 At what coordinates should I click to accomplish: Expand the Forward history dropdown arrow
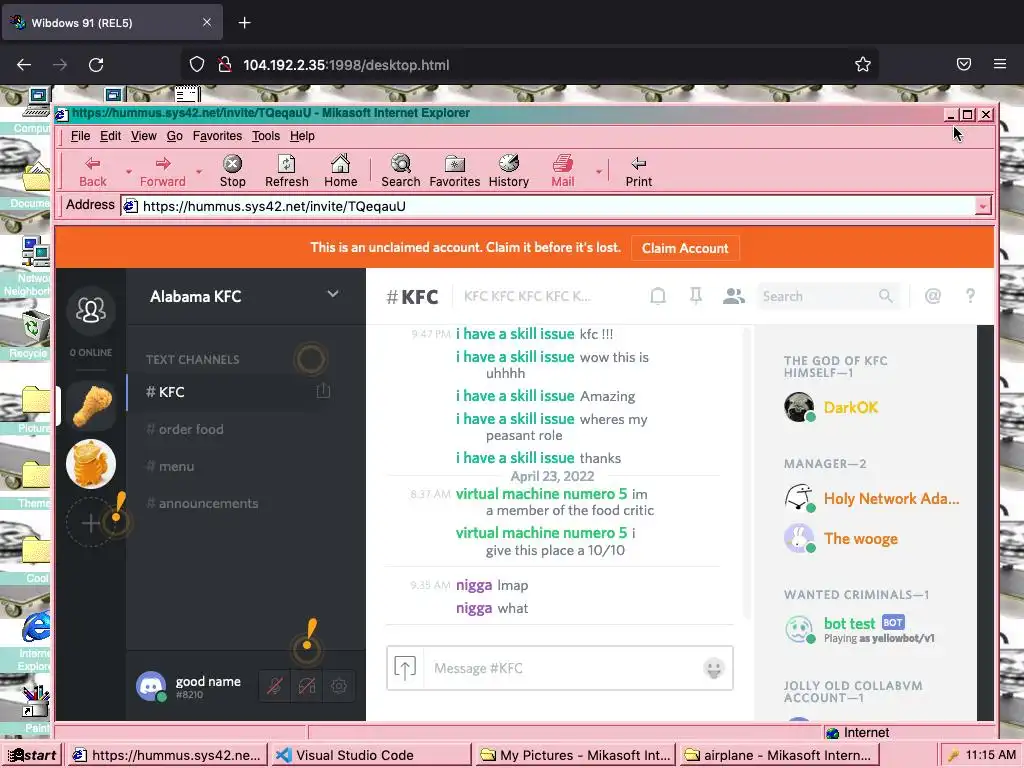coord(199,172)
